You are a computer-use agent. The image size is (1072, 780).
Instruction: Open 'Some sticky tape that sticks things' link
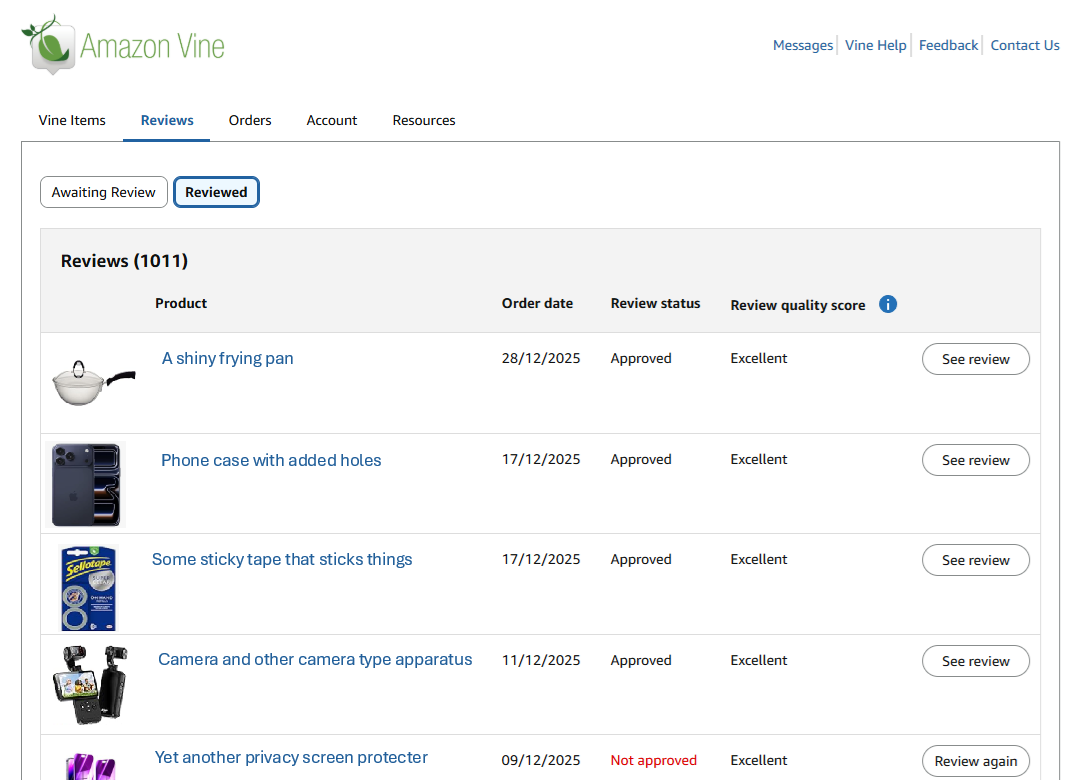pos(282,559)
